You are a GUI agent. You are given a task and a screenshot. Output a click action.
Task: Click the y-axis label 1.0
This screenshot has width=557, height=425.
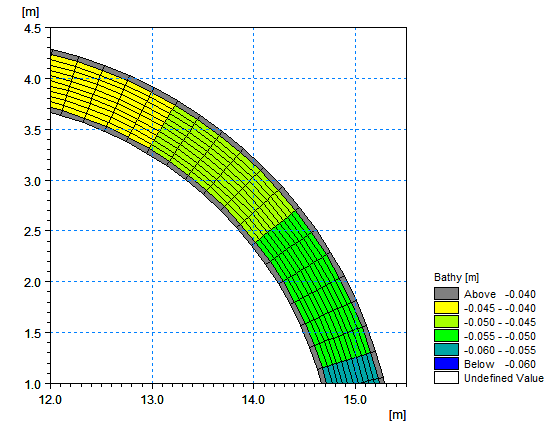(x=32, y=384)
